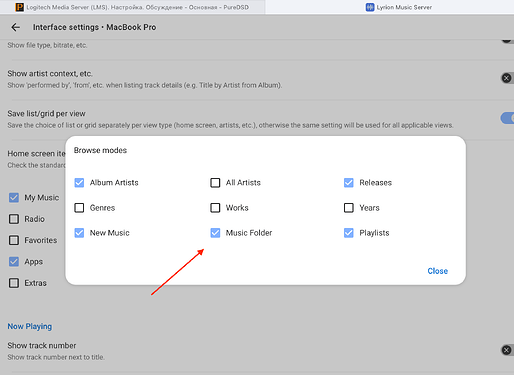Check the All Artists checkbox
Viewport: 514px width, 375px height.
215,183
